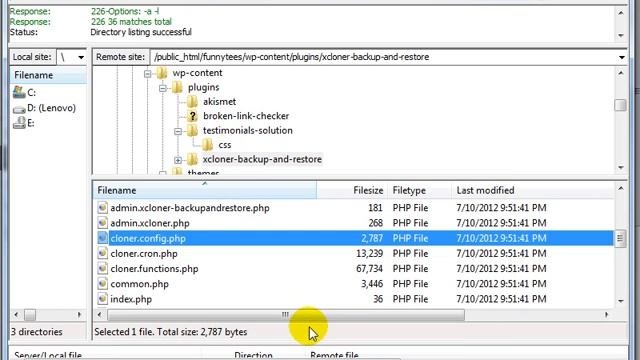Sort remote files by Filetype column

coord(420,191)
